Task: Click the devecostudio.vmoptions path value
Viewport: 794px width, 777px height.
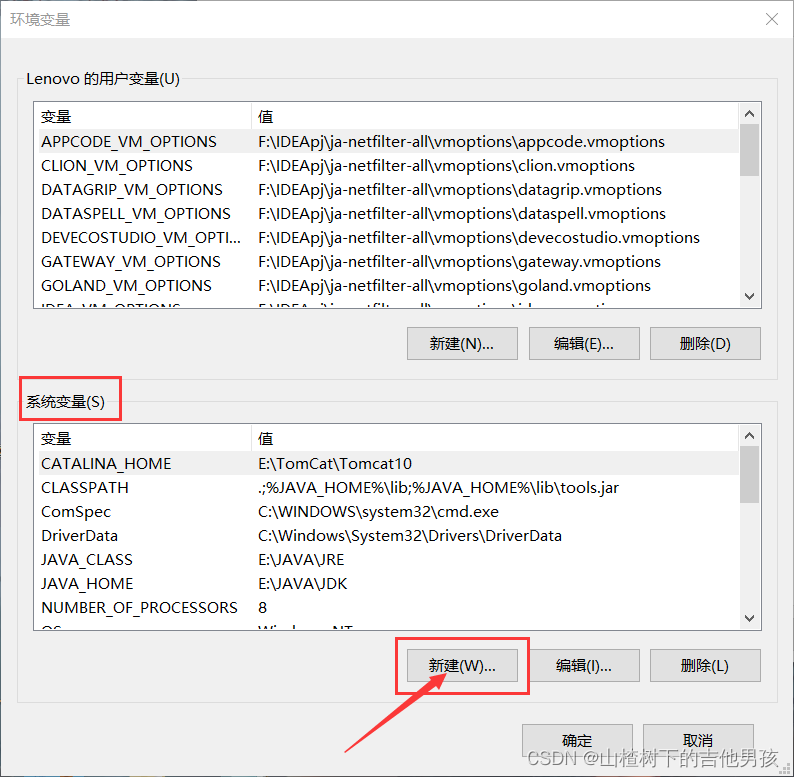Action: [x=479, y=238]
